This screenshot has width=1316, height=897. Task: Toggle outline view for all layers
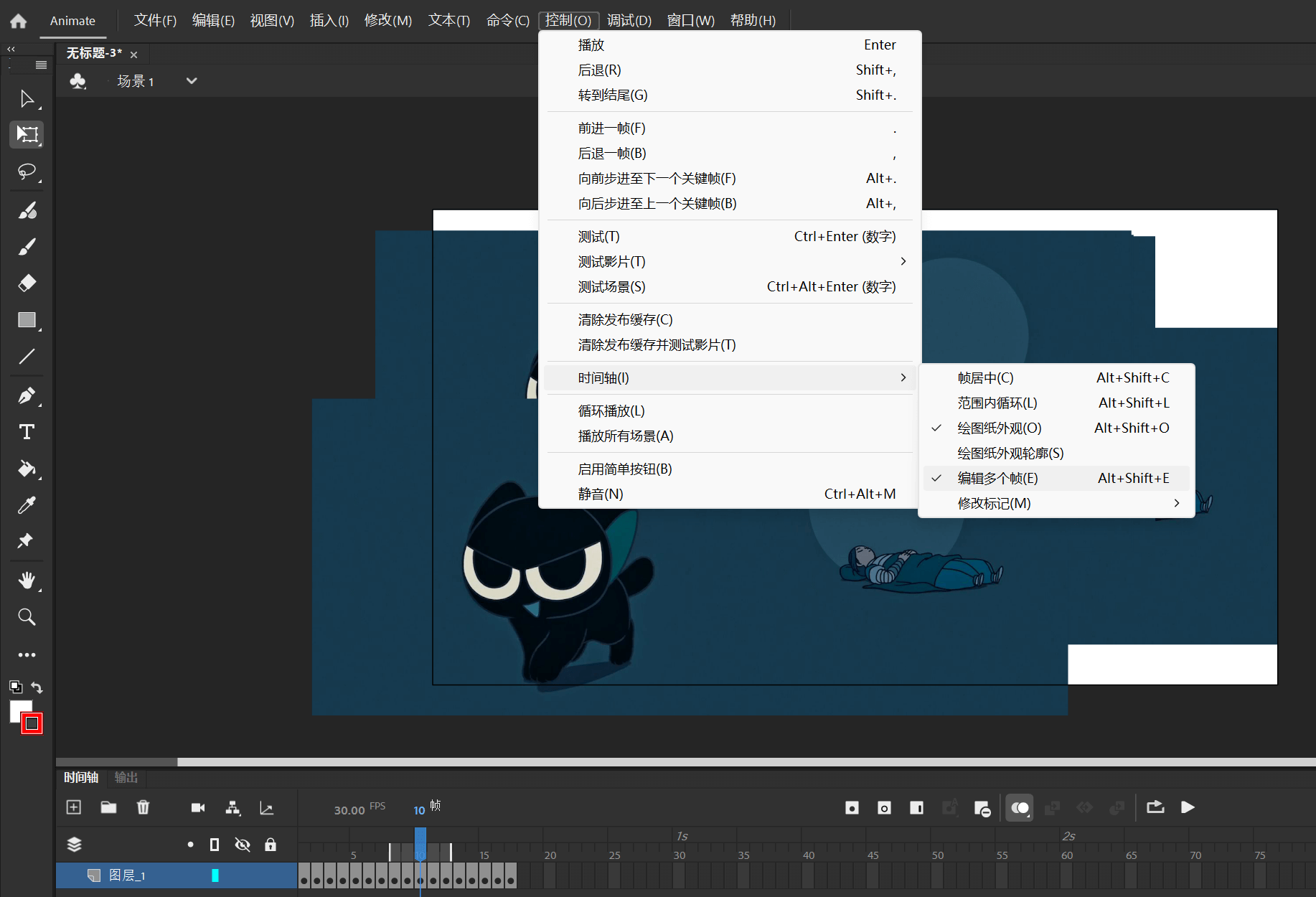[x=215, y=845]
